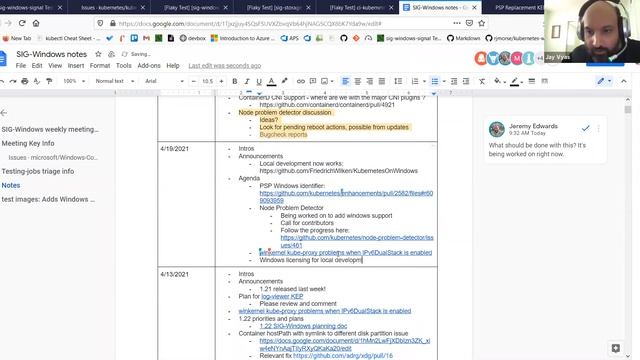Click the Explore button at bottom right
The height and width of the screenshot is (360, 640).
616,348
